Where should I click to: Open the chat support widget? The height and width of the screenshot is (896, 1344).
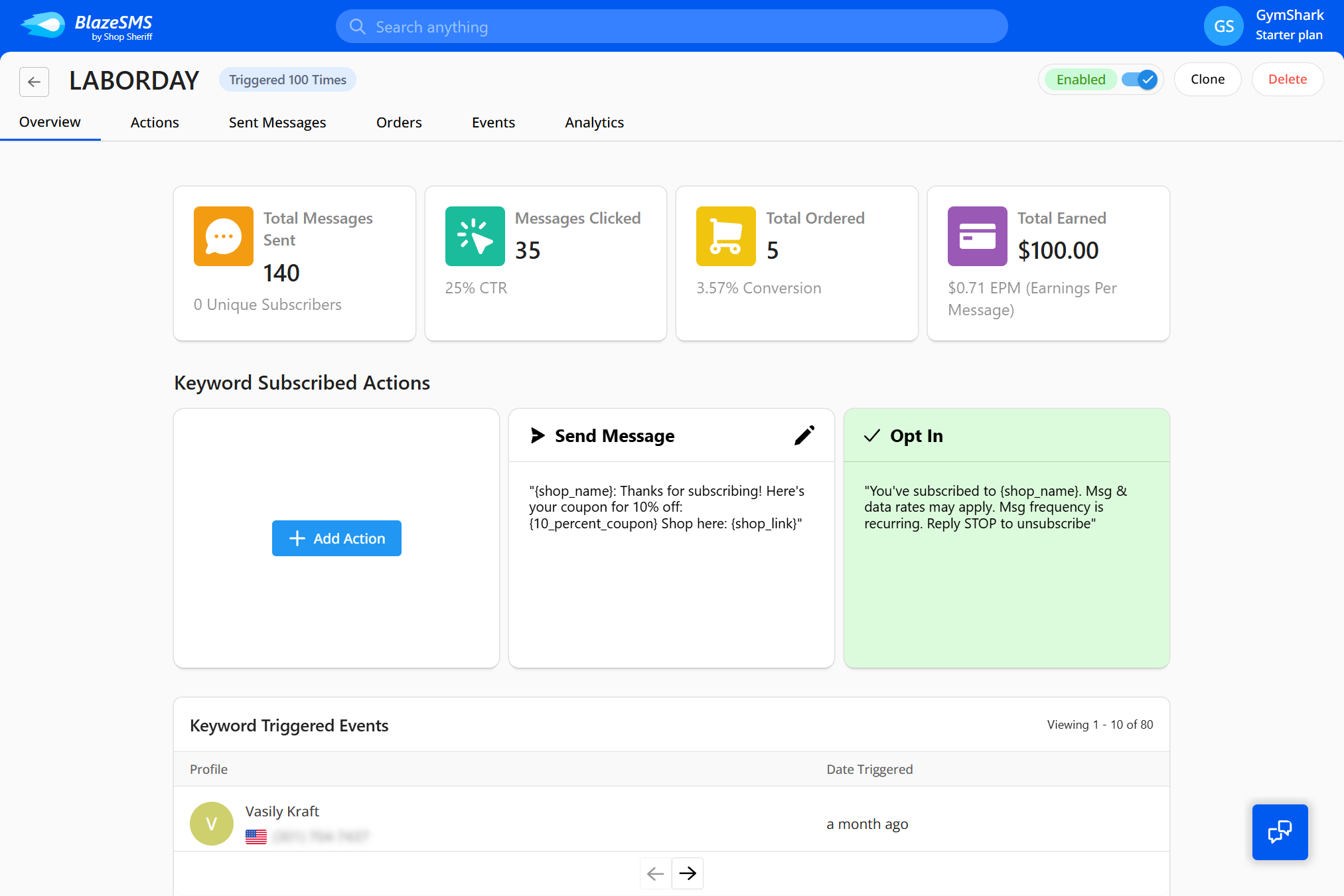click(1280, 832)
